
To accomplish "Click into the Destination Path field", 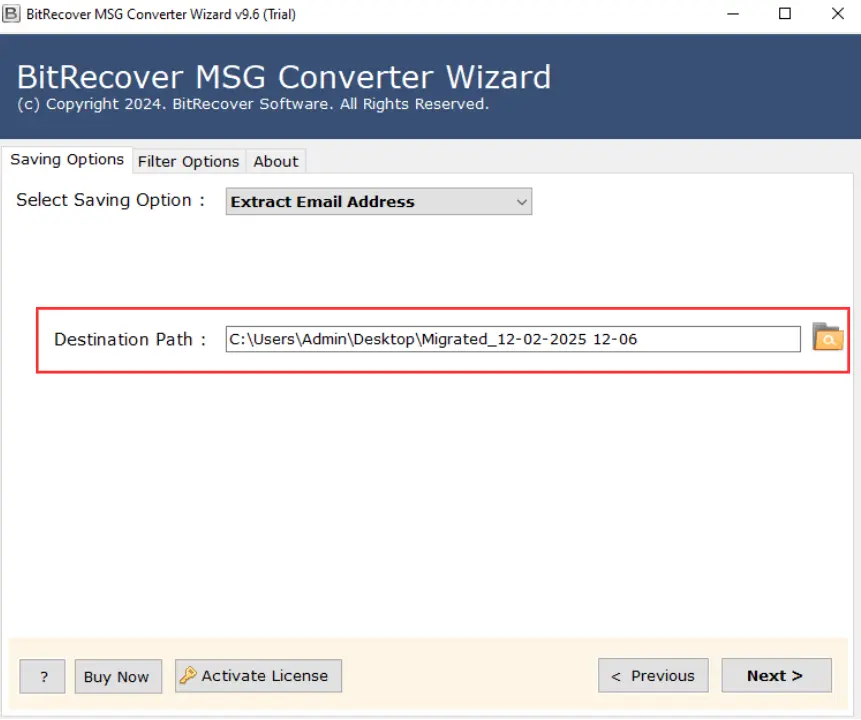I will click(x=513, y=339).
